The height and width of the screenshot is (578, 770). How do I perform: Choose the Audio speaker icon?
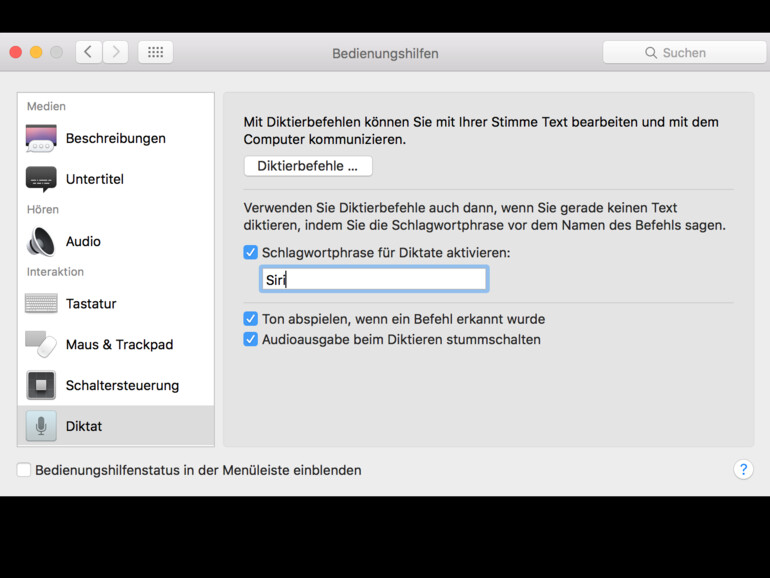point(41,242)
